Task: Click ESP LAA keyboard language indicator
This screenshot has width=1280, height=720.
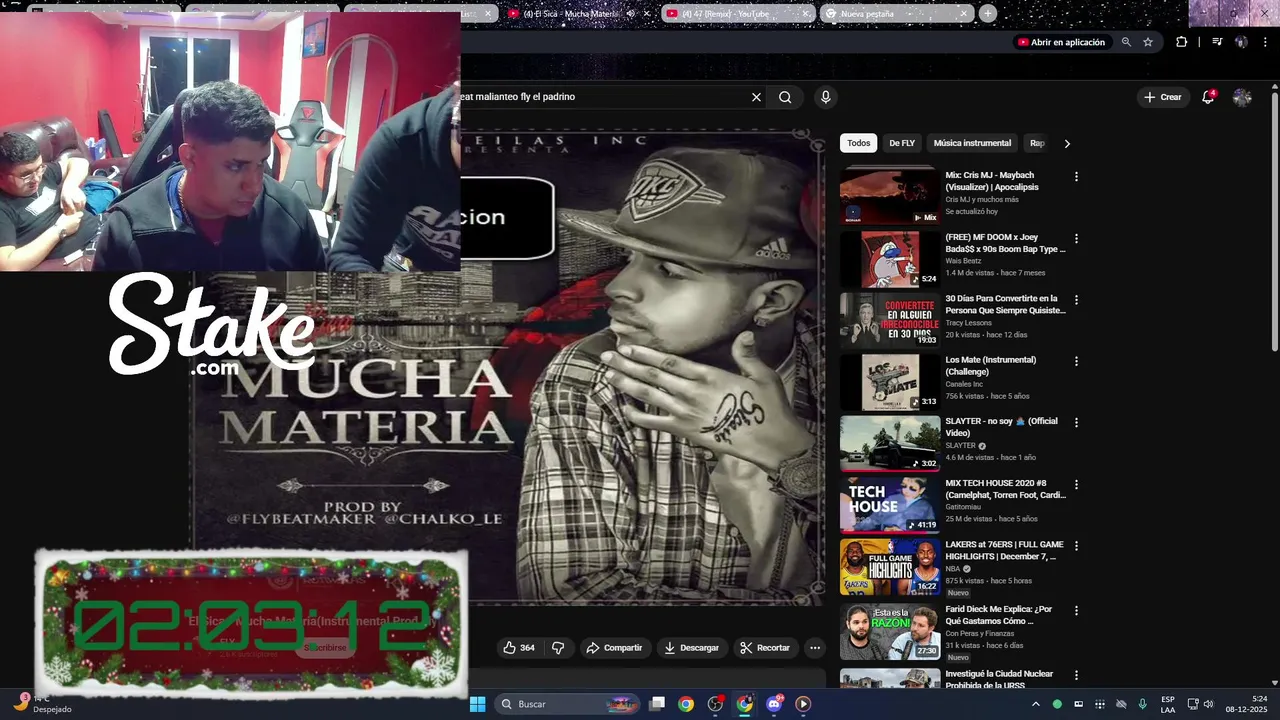Action: tap(1168, 704)
